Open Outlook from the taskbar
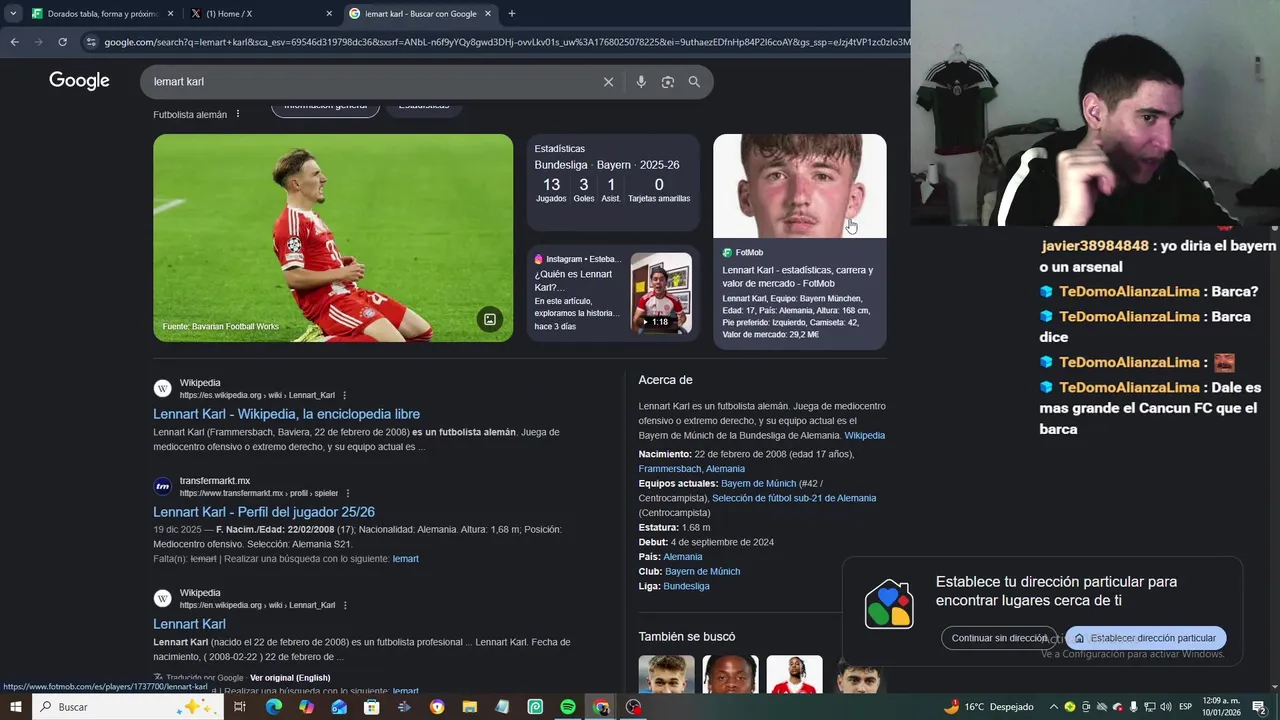 [x=339, y=707]
